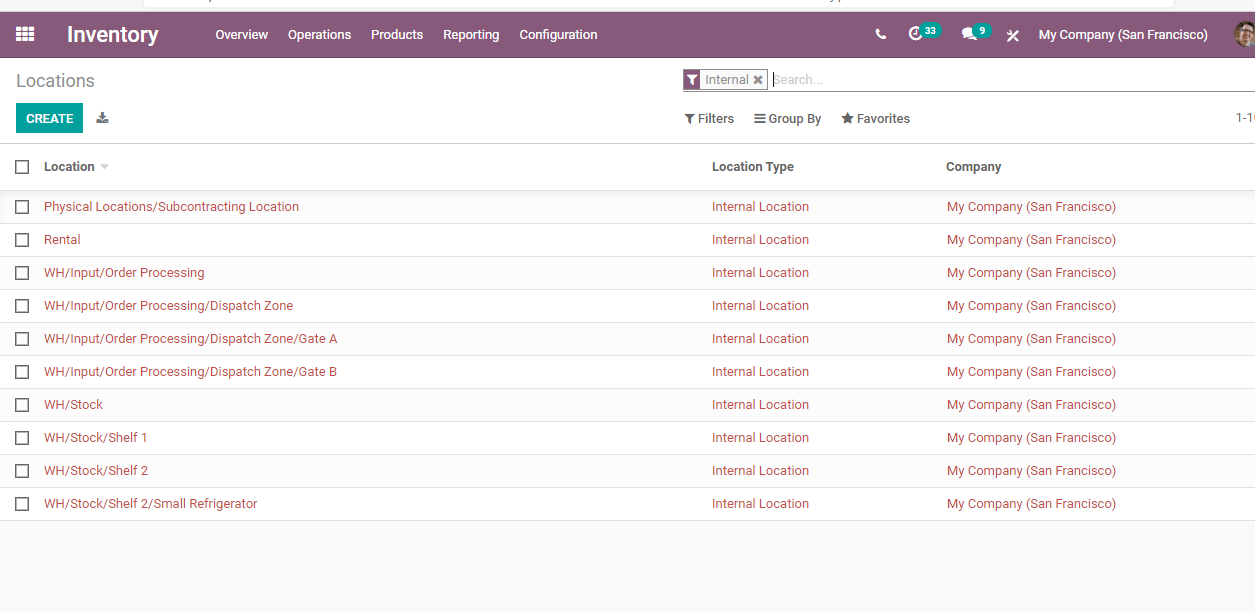Image resolution: width=1255 pixels, height=613 pixels.
Task: Open the Group By dropdown
Action: click(x=788, y=118)
